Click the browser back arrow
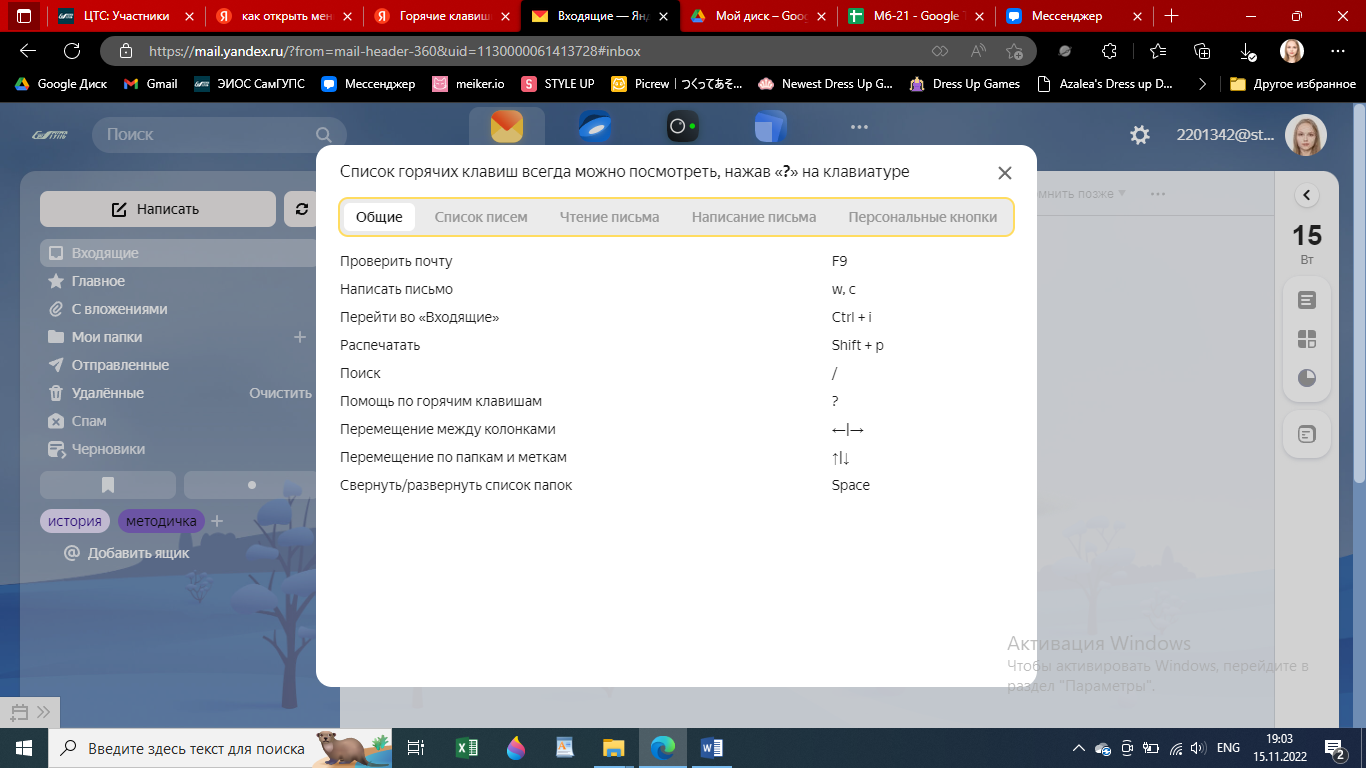The height and width of the screenshot is (768, 1366). tap(28, 51)
